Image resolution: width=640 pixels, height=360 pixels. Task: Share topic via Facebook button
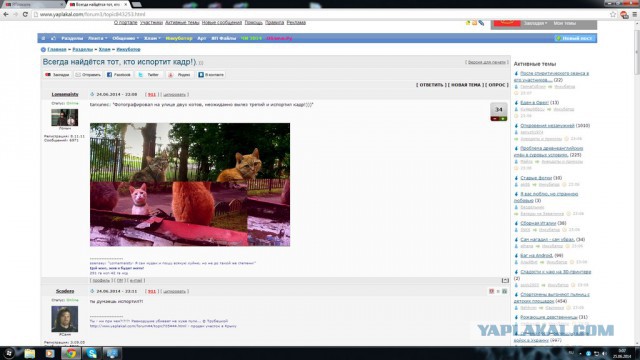[119, 75]
